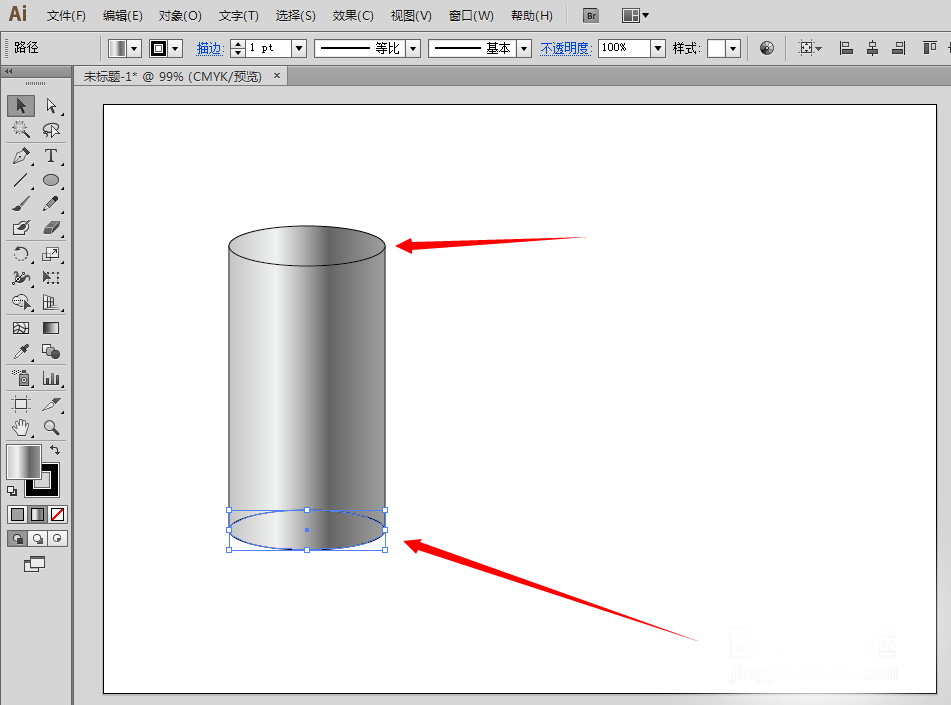Image resolution: width=951 pixels, height=705 pixels.
Task: Click the 不透明度 opacity link
Action: [x=566, y=49]
